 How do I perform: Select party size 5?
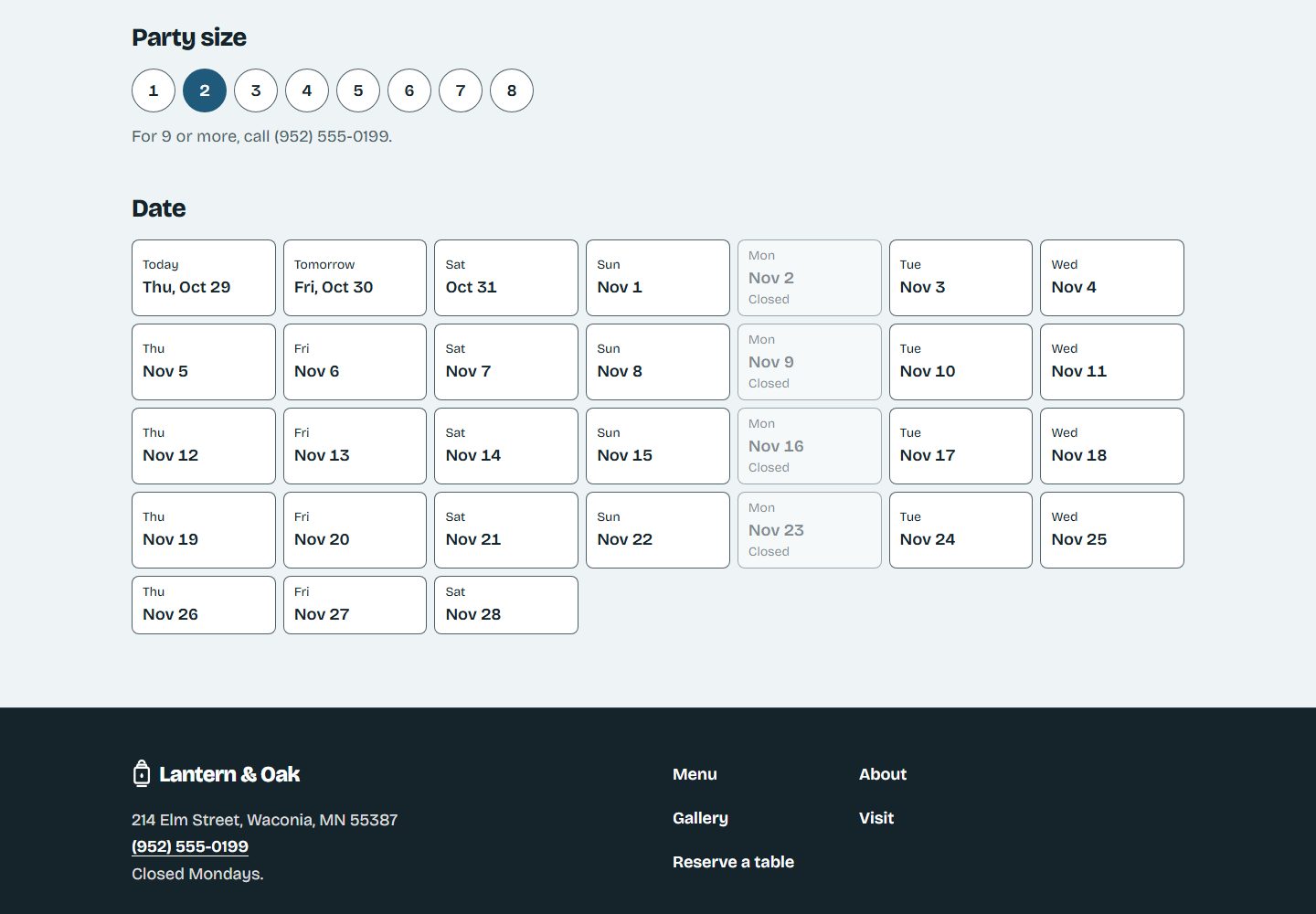358,90
